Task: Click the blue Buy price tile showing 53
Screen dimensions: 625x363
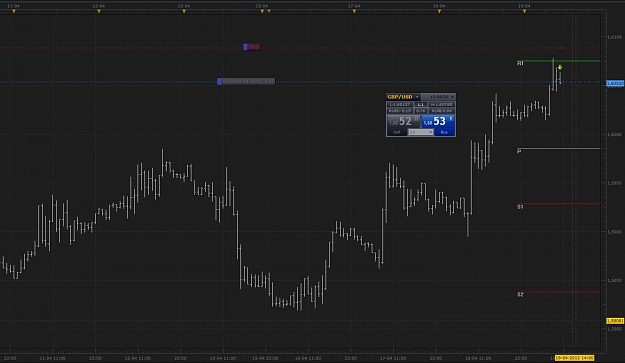Action: pyautogui.click(x=438, y=122)
